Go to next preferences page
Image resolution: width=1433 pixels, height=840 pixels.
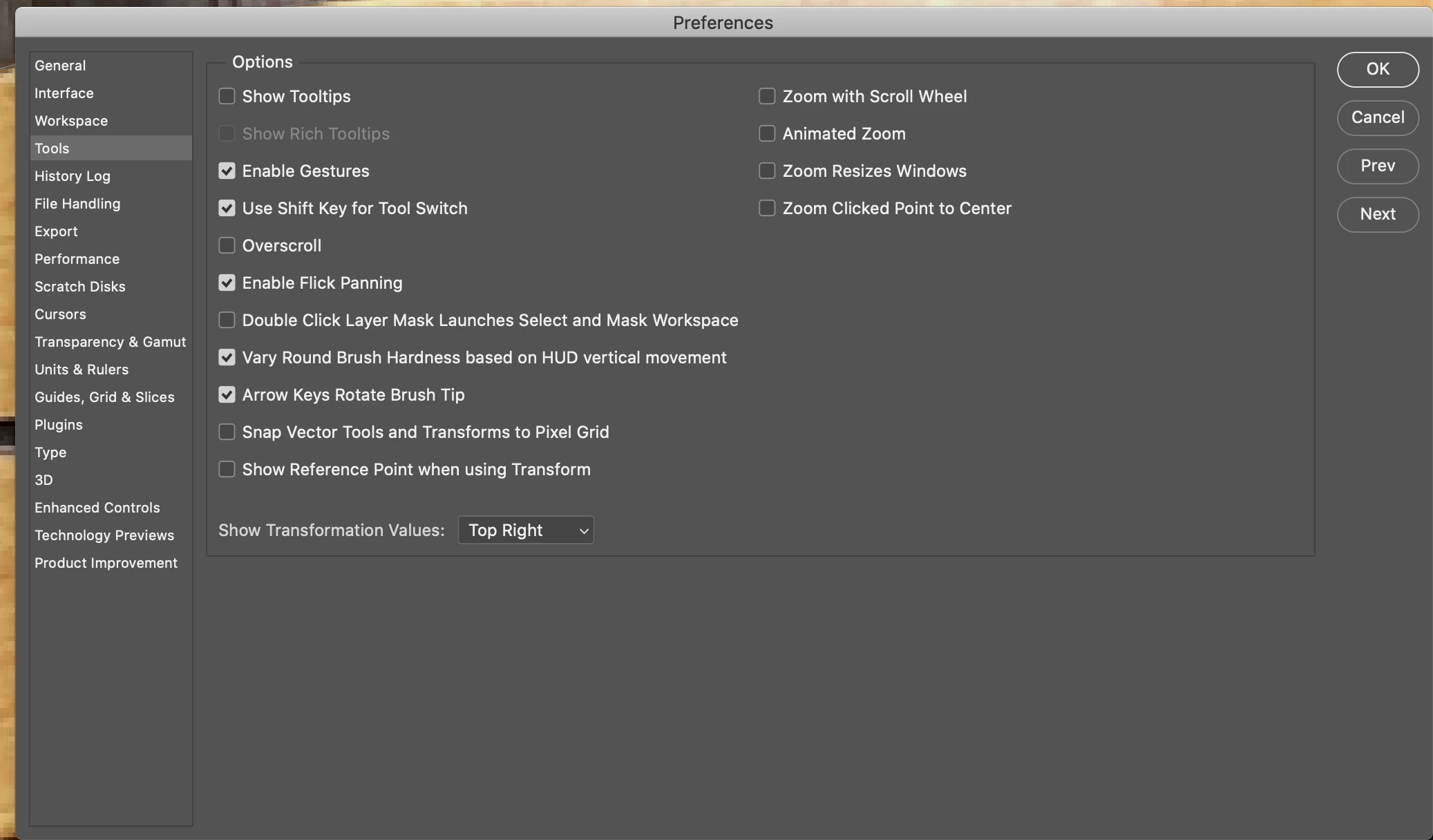[1377, 214]
